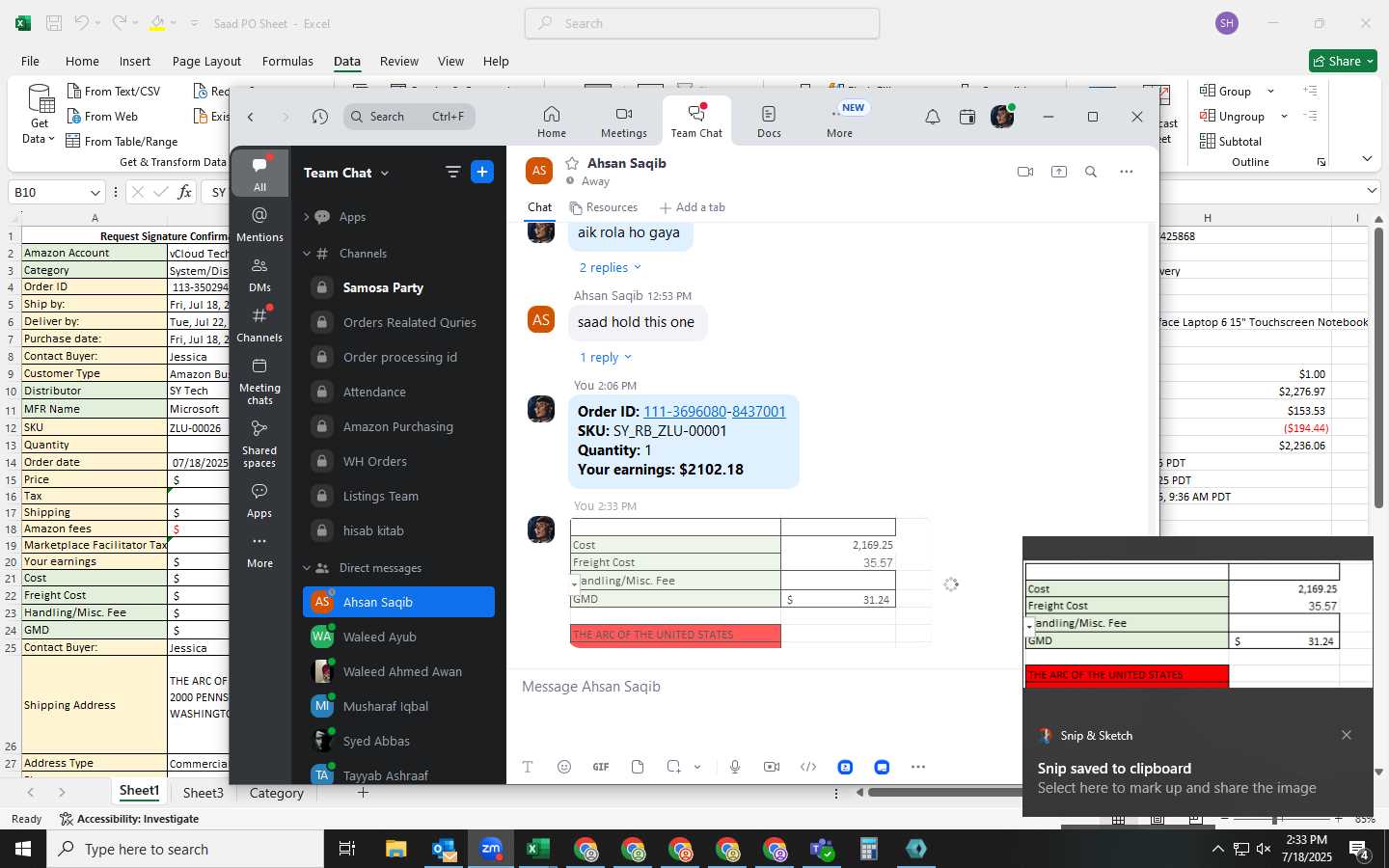Image resolution: width=1389 pixels, height=868 pixels.
Task: Switch to the Zoom Meetings tab
Action: pos(624,122)
